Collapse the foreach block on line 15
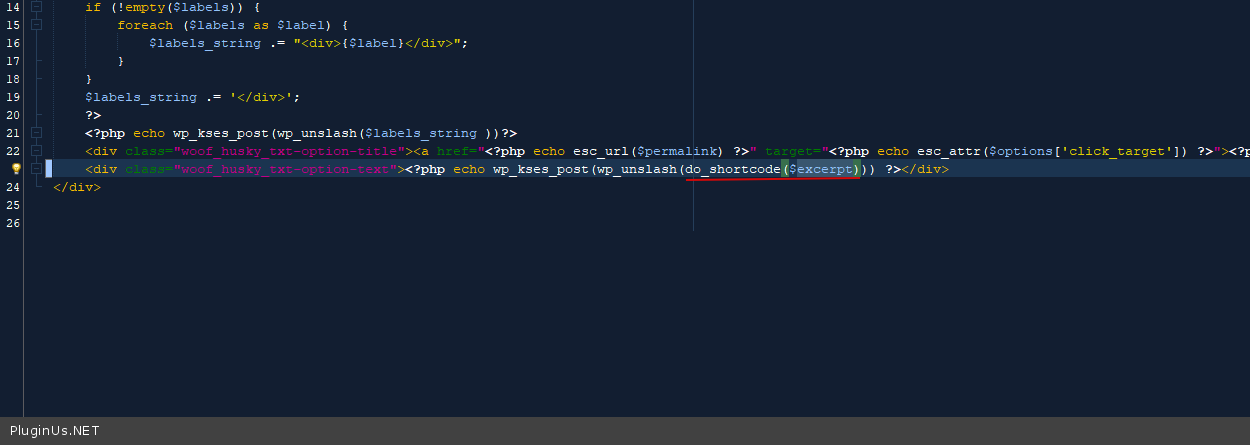This screenshot has height=445, width=1250. 36,25
